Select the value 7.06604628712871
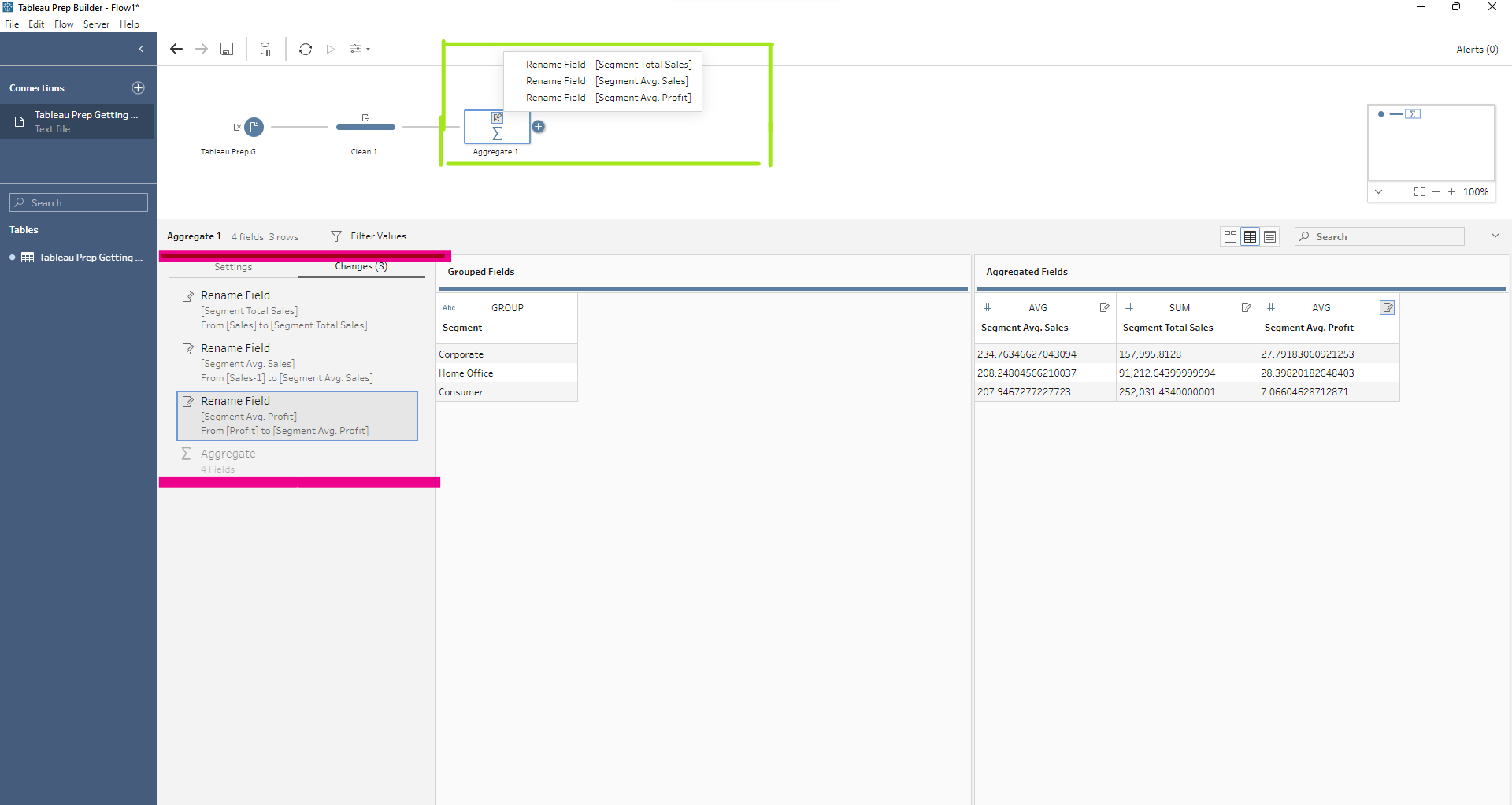This screenshot has height=805, width=1512. [x=1329, y=392]
